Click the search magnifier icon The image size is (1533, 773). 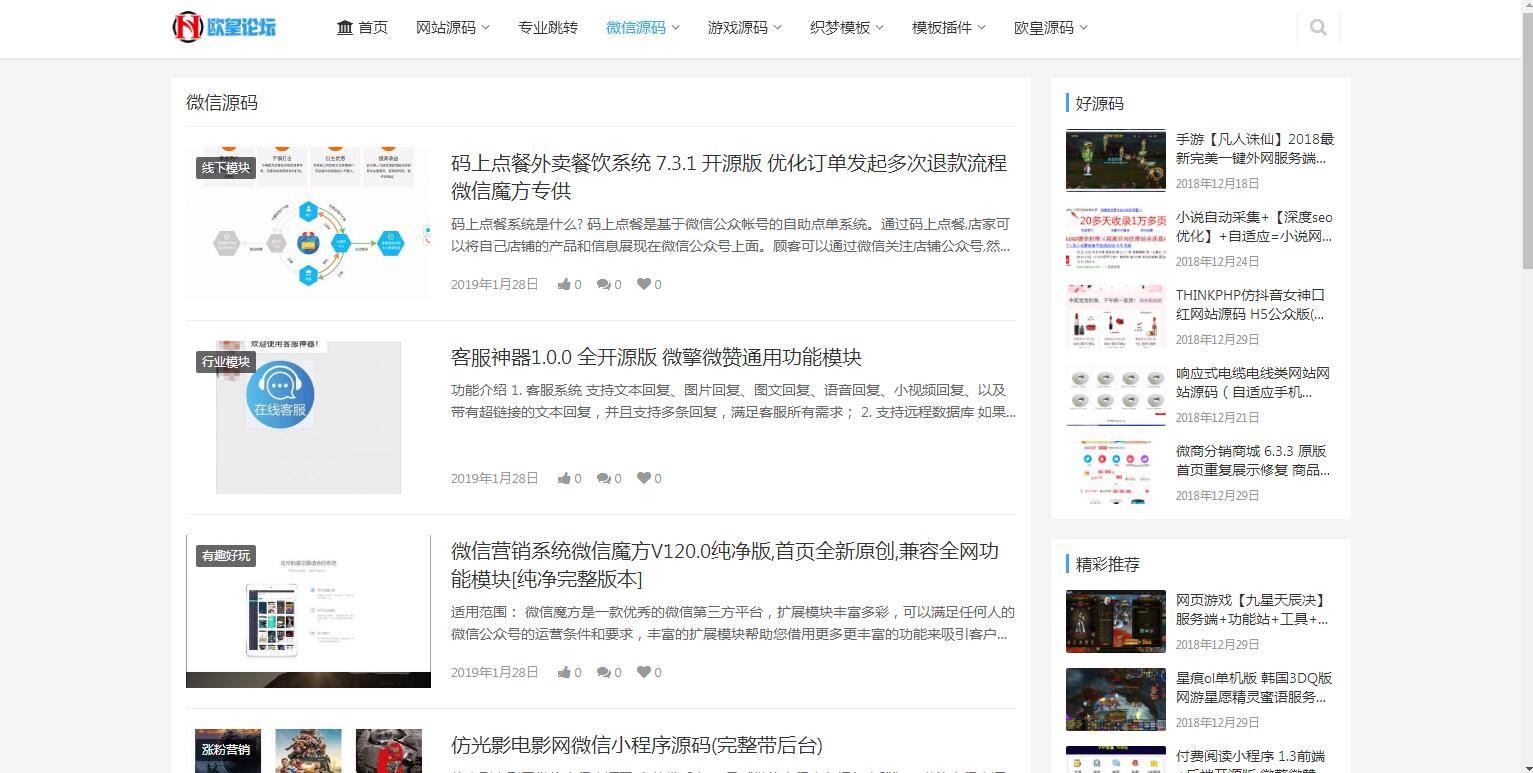point(1318,27)
